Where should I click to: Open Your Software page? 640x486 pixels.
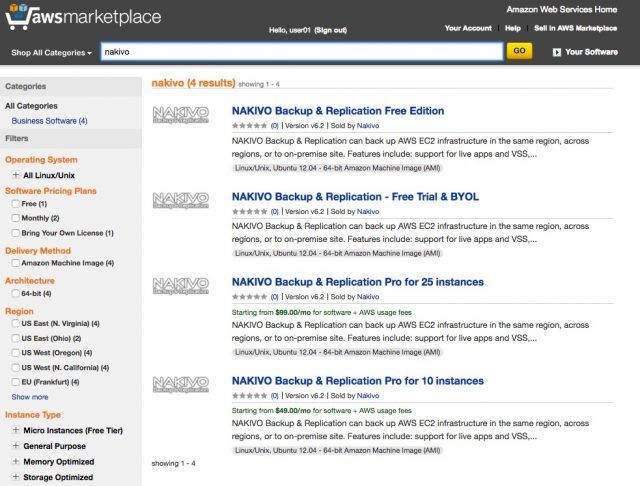[x=591, y=52]
